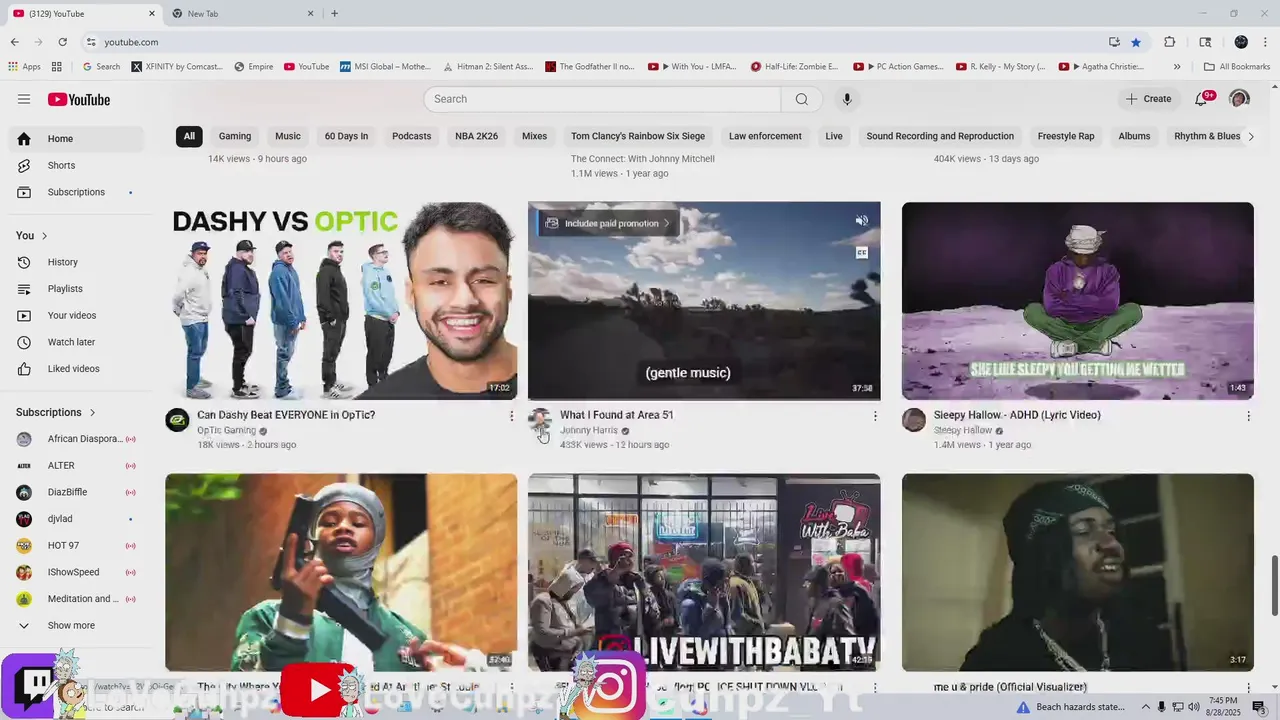Open account avatar menu in YouTube header
1280x720 pixels.
coord(1239,99)
